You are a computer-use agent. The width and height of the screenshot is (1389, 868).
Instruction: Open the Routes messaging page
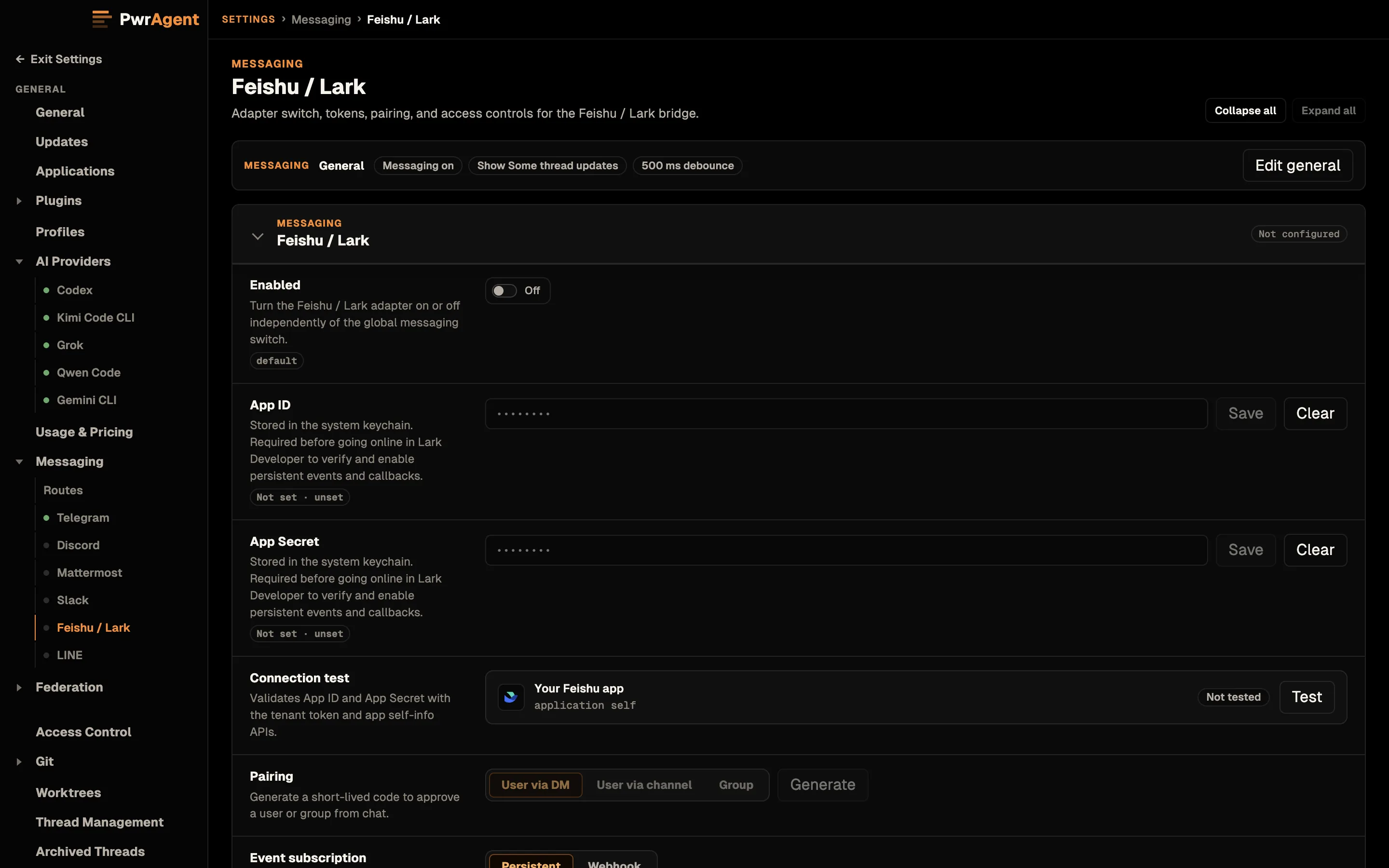[x=63, y=490]
